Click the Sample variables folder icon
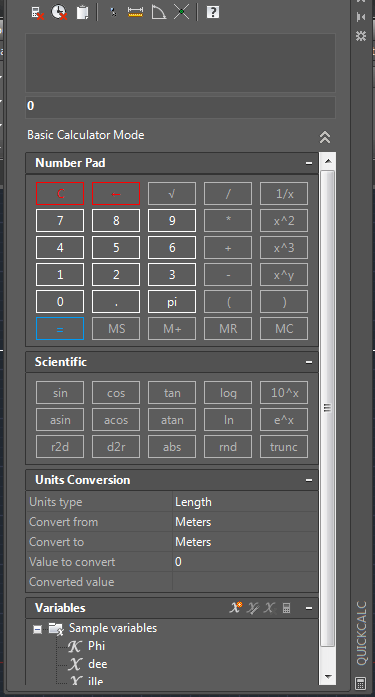The image size is (375, 697). (56, 629)
